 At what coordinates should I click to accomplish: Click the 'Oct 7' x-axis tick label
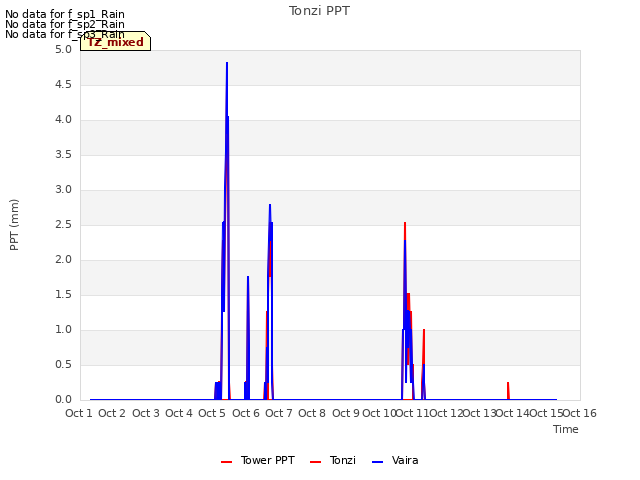(279, 413)
